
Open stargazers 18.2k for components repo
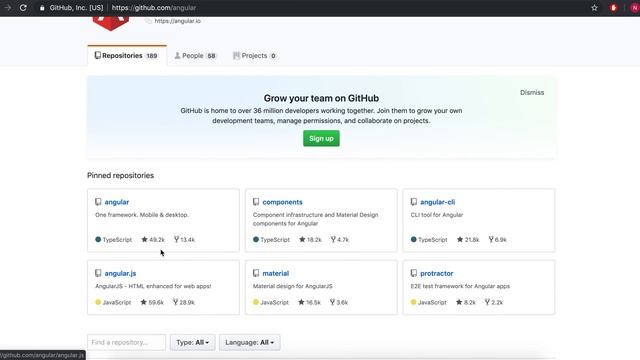click(x=310, y=240)
